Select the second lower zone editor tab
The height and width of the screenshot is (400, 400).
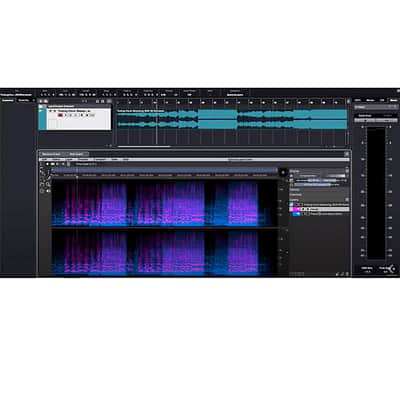[77, 154]
